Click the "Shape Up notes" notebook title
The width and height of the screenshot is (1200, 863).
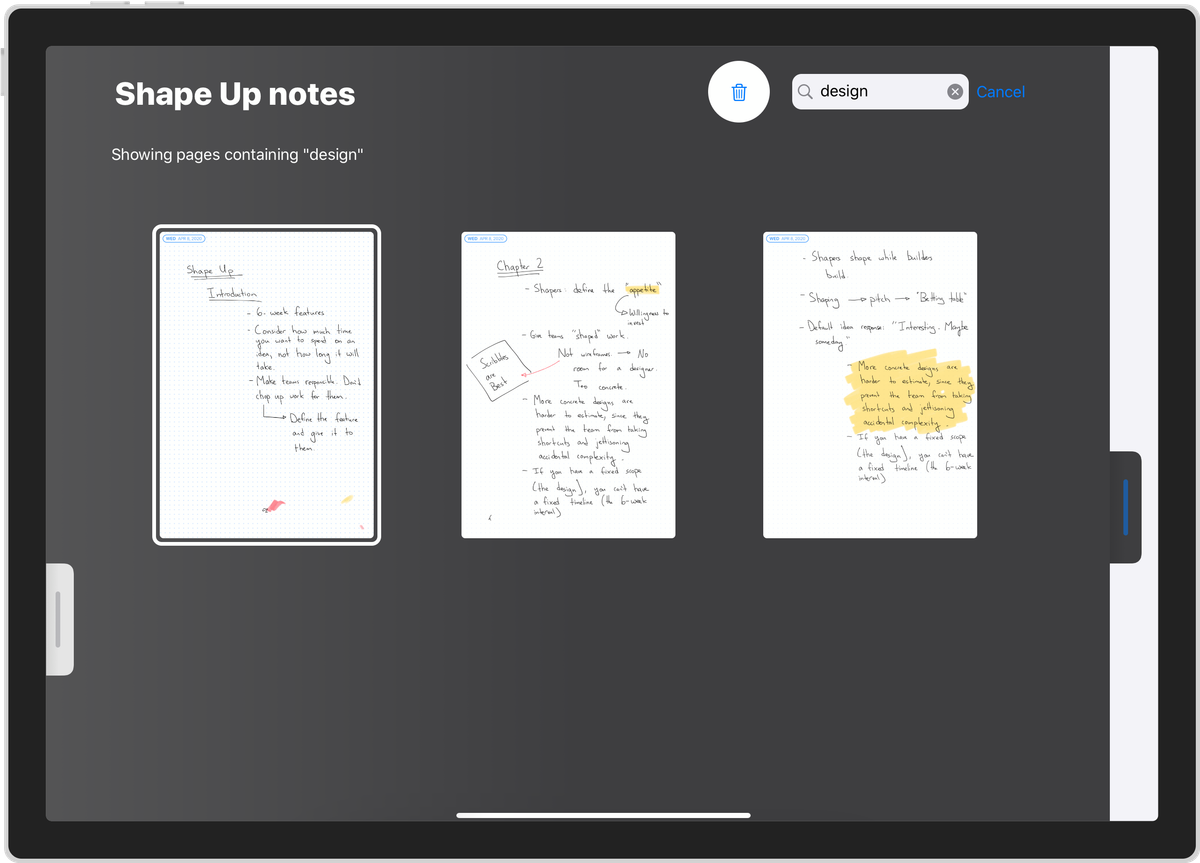pos(235,94)
